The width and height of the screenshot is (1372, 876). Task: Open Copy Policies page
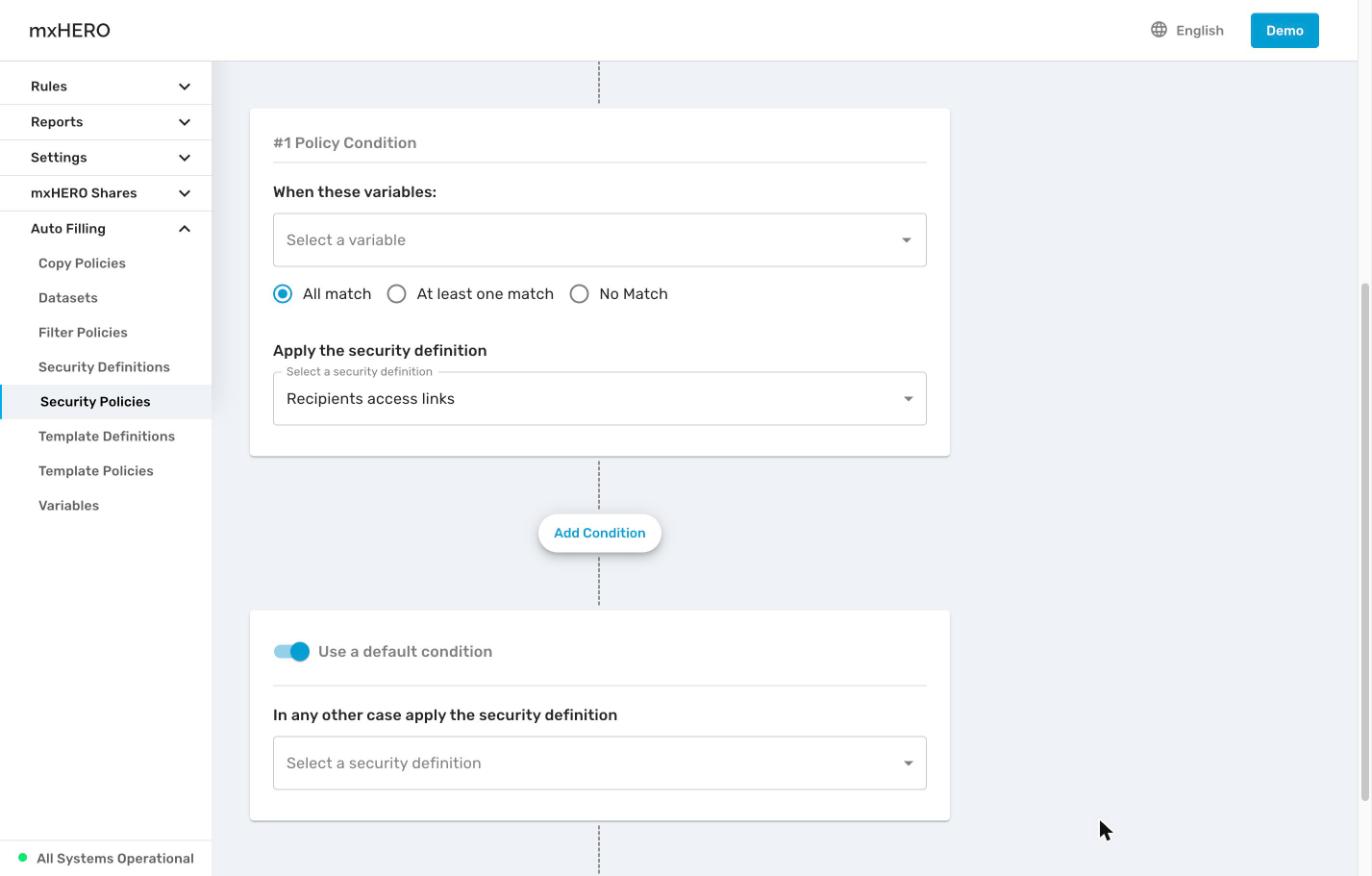click(82, 263)
